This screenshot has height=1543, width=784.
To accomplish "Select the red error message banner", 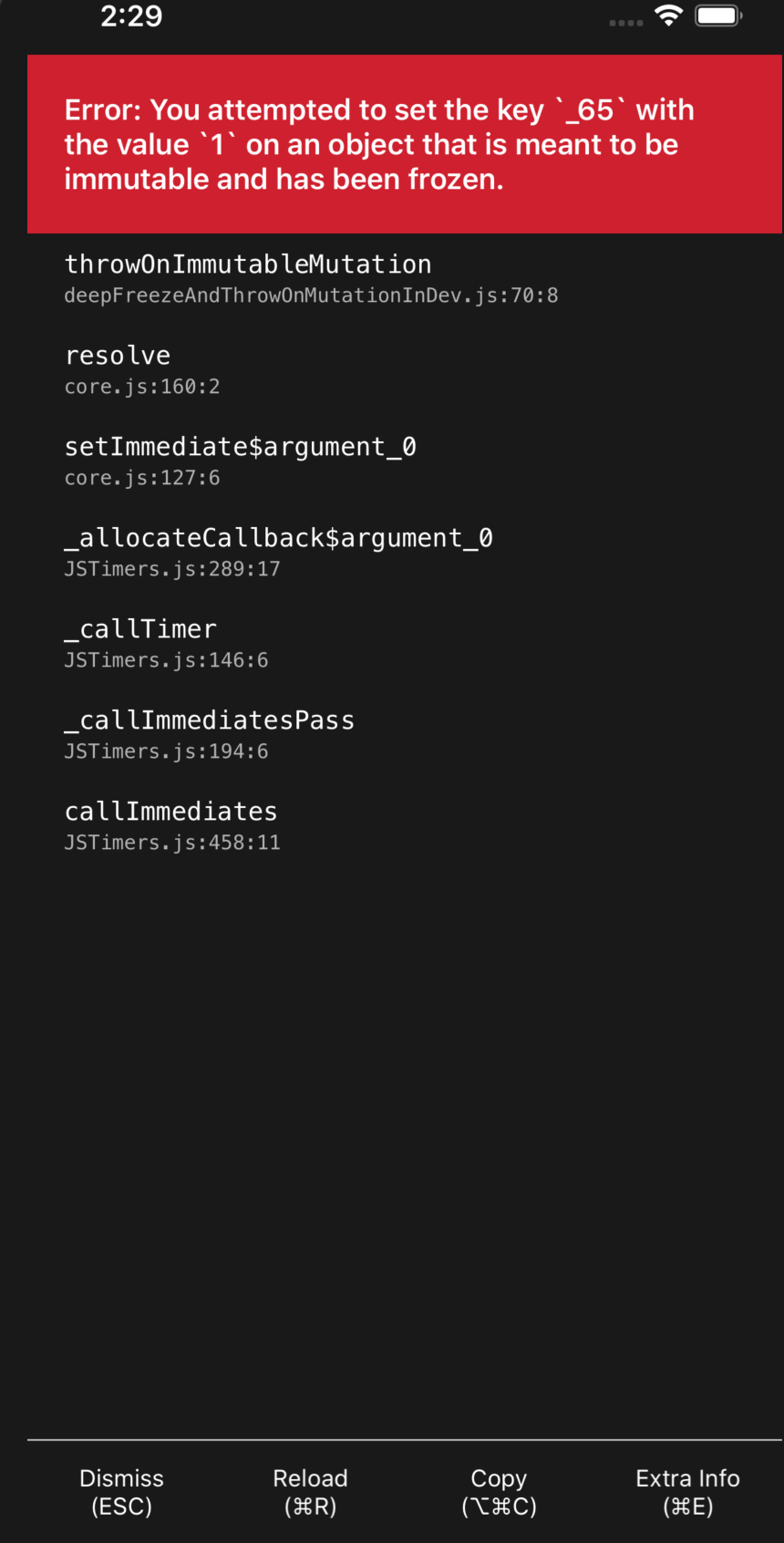I will click(x=392, y=143).
